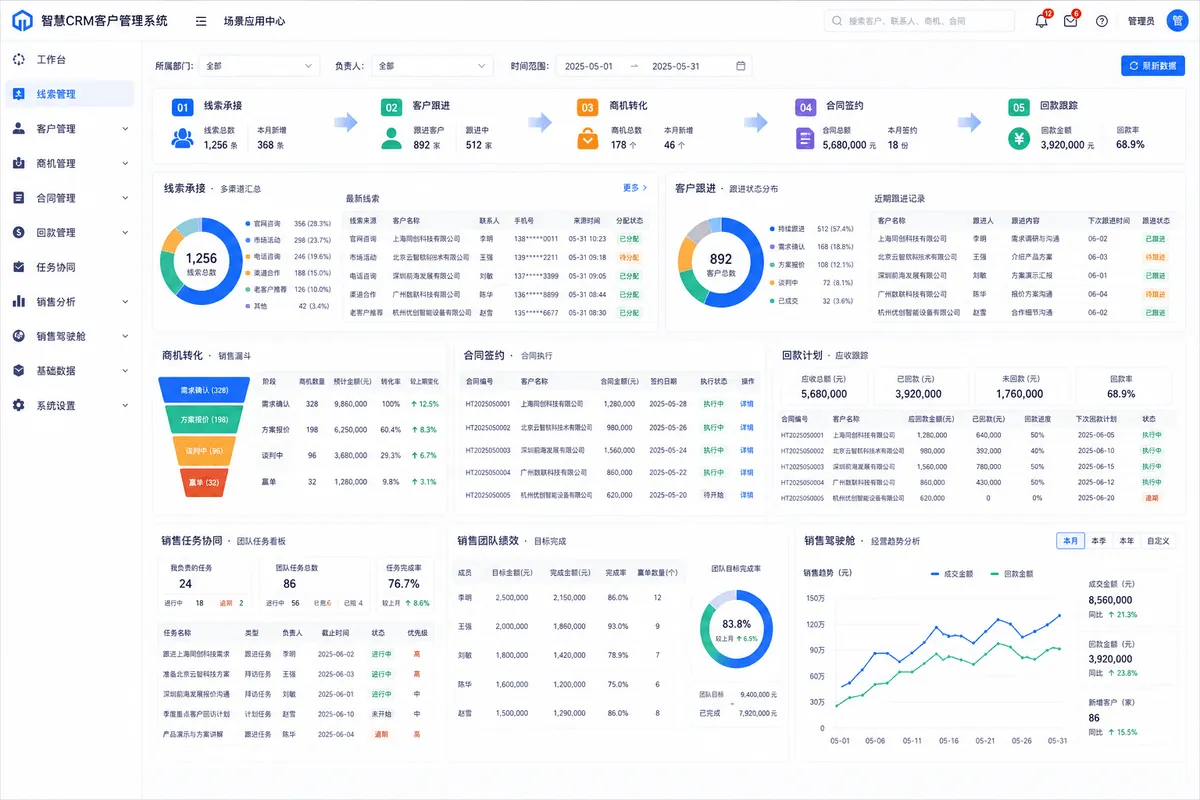Select 线索管理 in the sidebar menu
This screenshot has height=800, width=1200.
[x=69, y=94]
